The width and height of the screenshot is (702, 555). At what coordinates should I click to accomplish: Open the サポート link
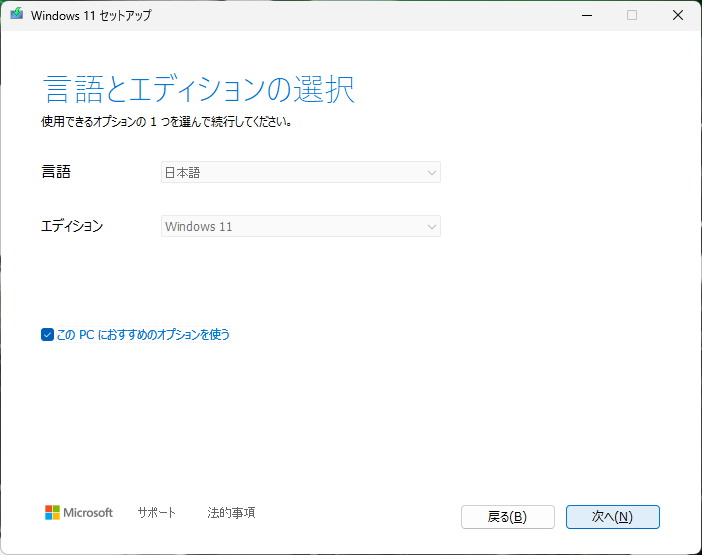(x=157, y=512)
